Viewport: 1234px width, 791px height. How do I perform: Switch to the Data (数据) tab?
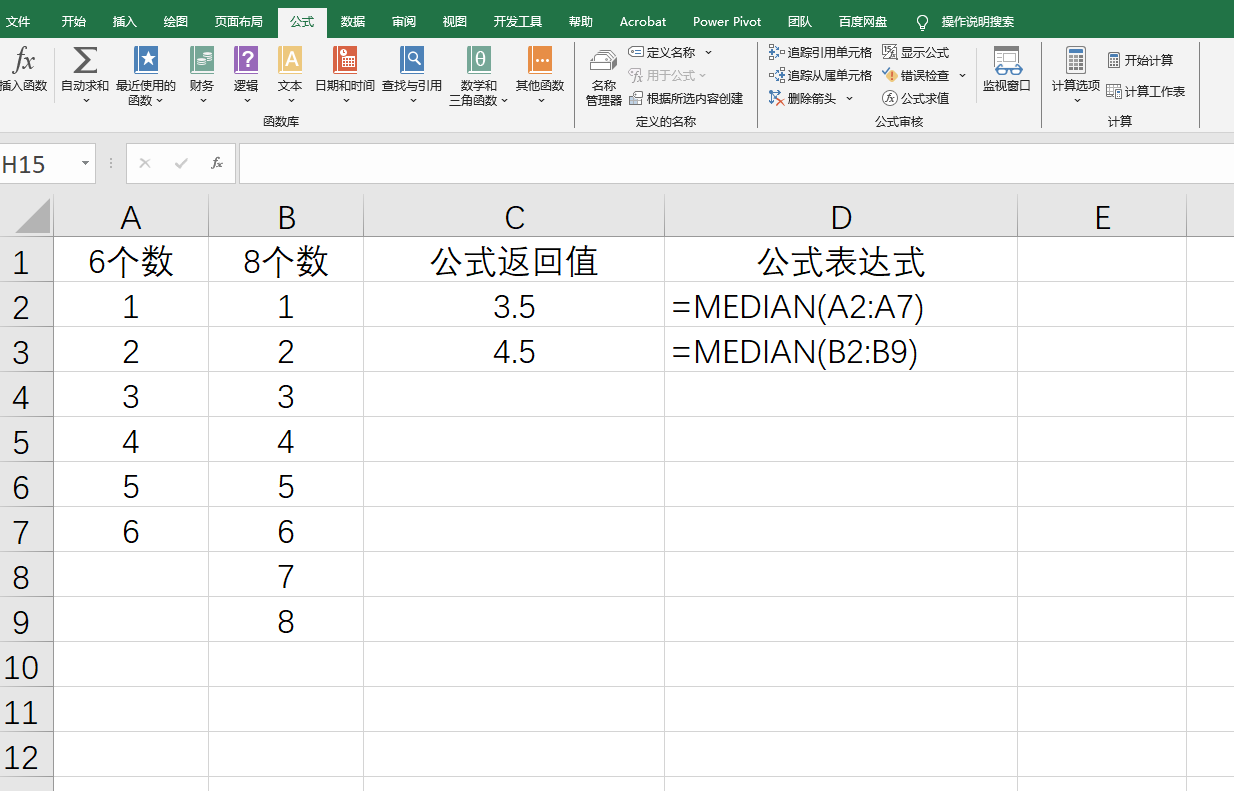[352, 21]
